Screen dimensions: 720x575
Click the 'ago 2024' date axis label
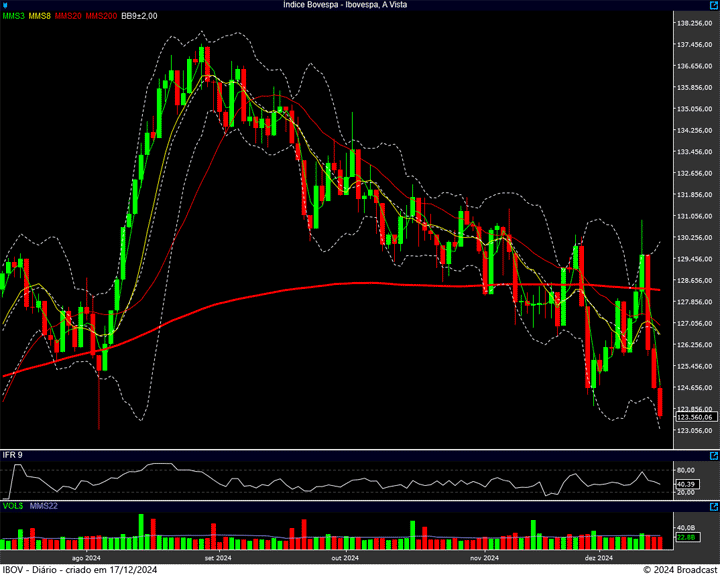click(x=87, y=558)
